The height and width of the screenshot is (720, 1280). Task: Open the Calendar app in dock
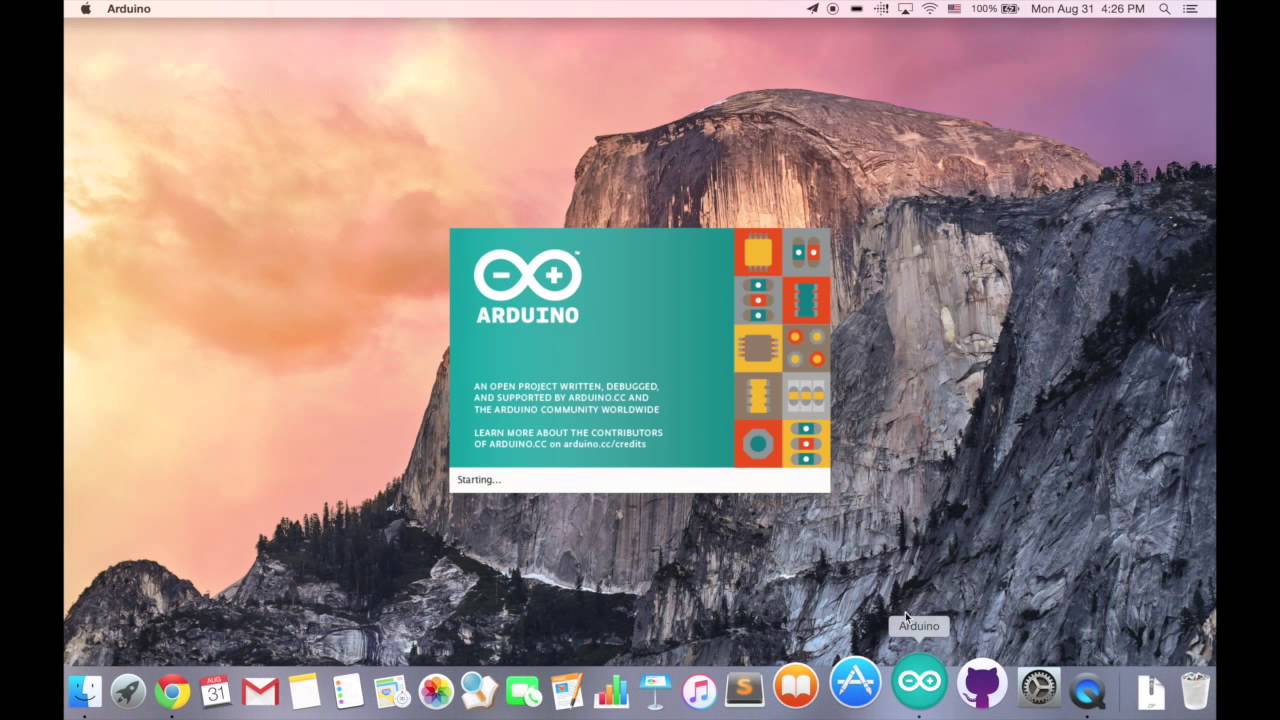215,691
